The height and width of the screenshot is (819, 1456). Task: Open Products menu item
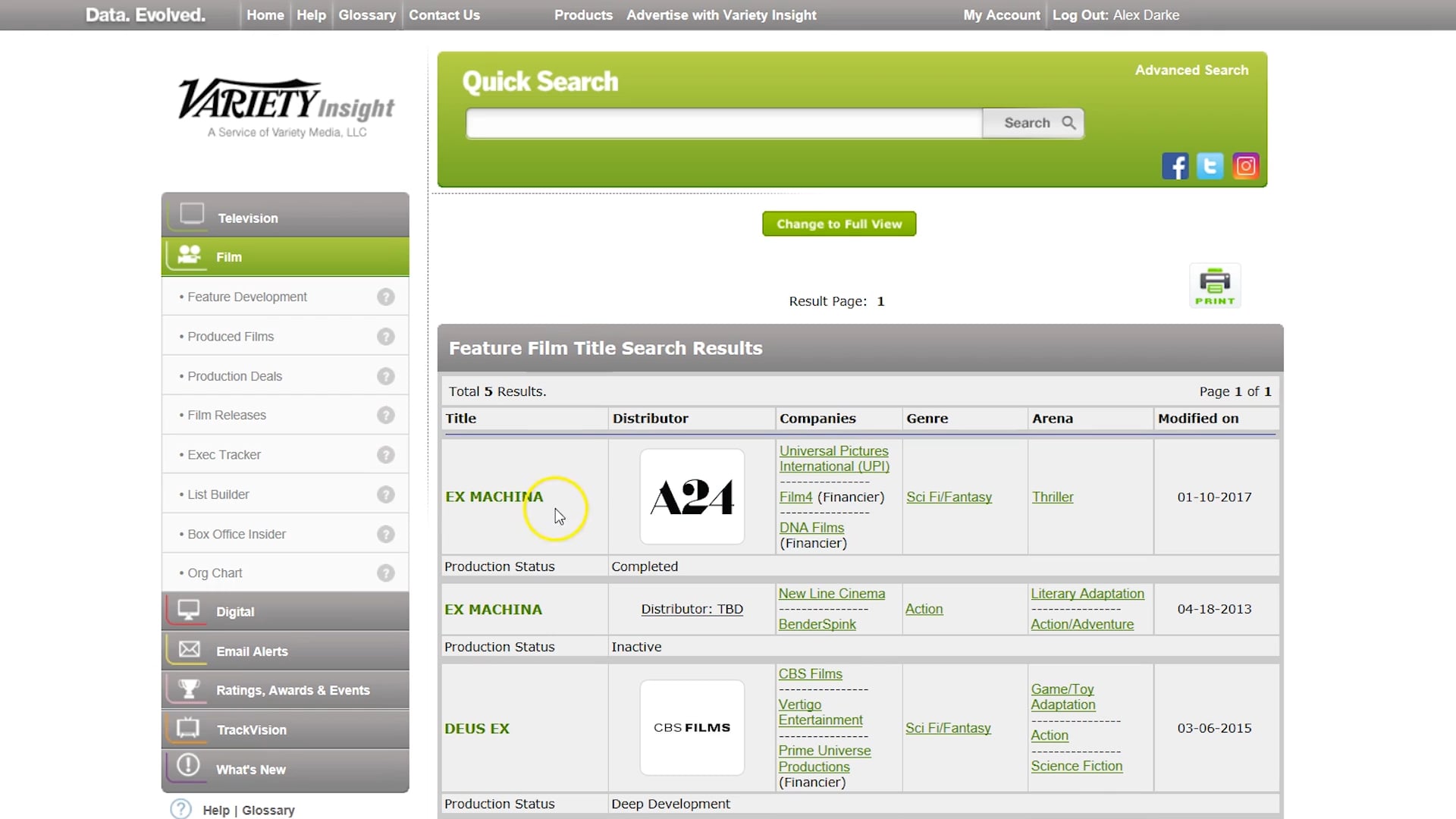tap(583, 15)
